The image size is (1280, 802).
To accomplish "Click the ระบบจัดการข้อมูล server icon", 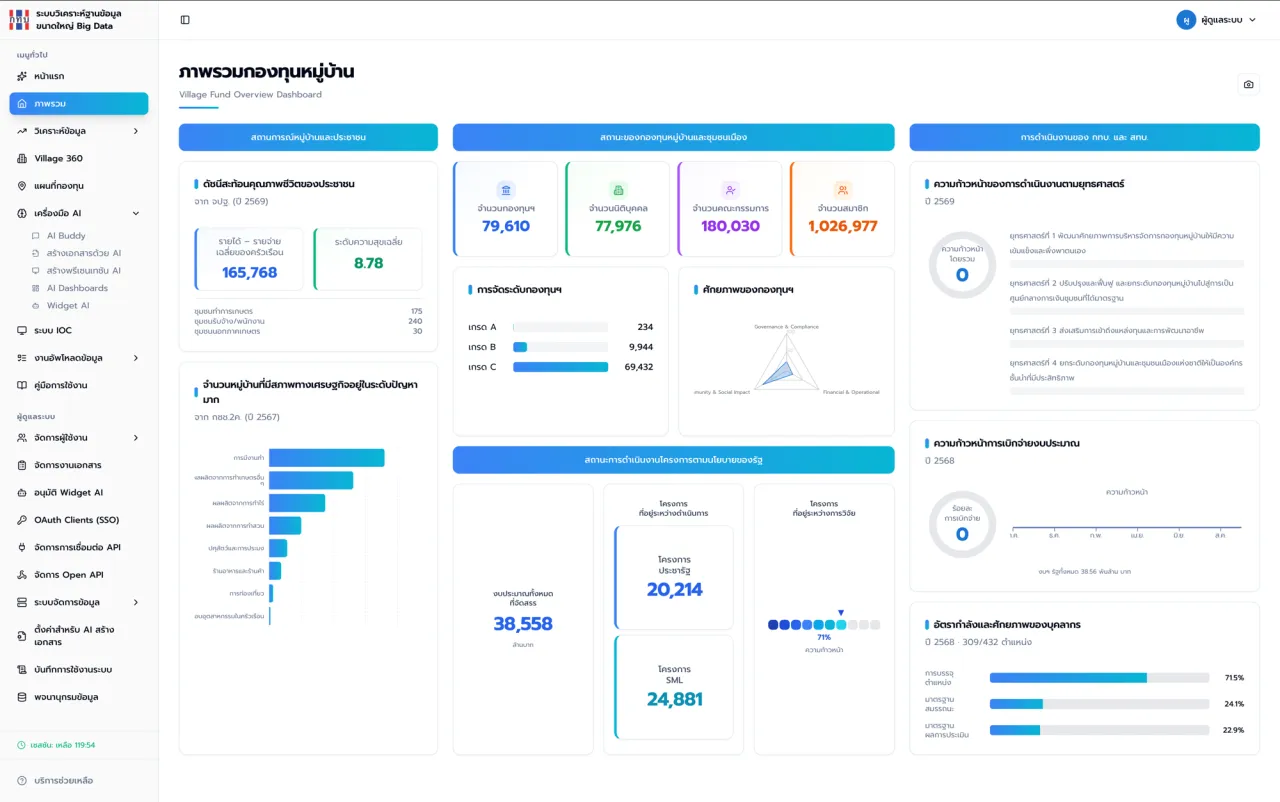I will pos(22,602).
